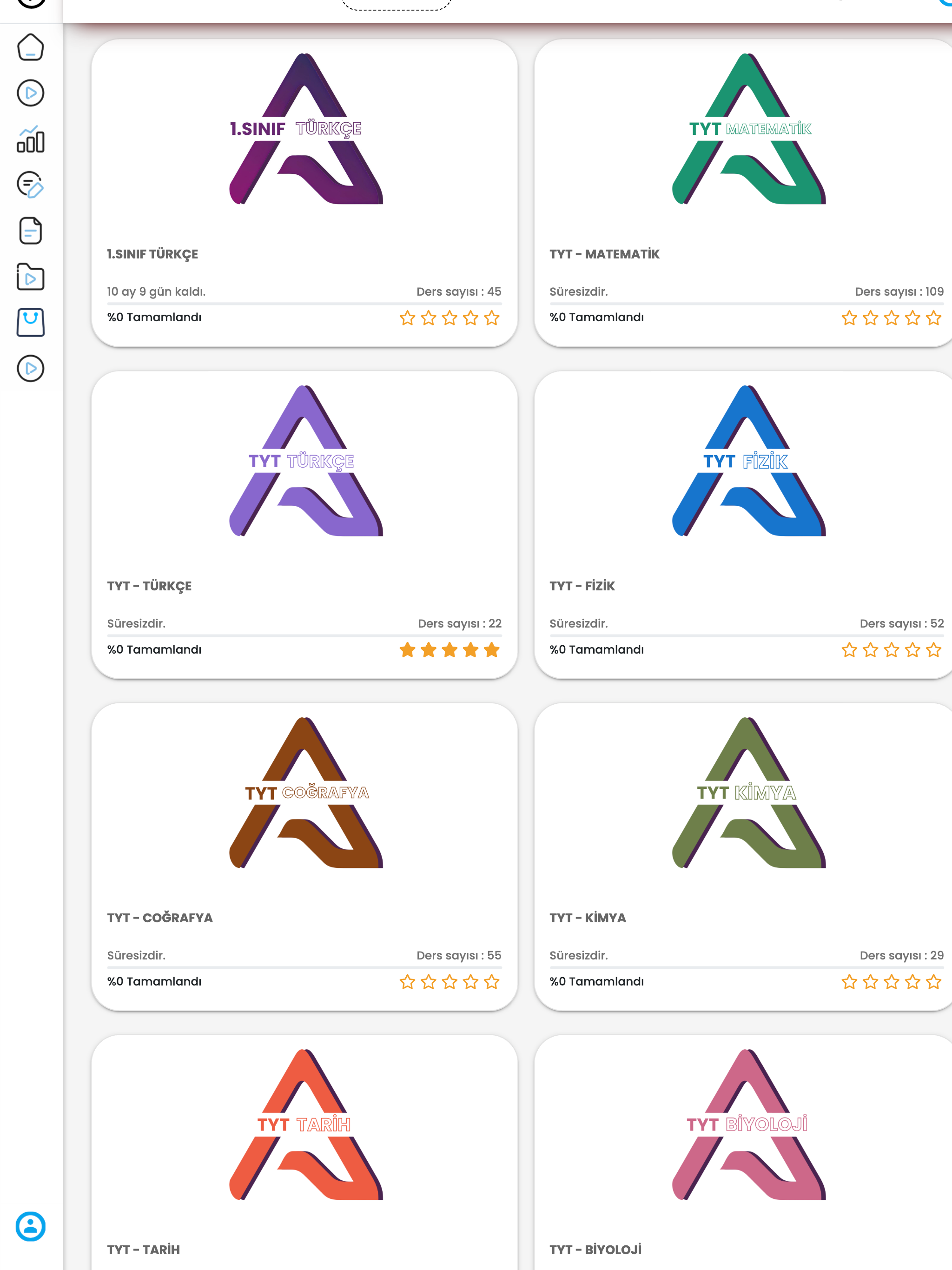Click 'Ders sayısı : 55' lesson count
Screen dimensions: 952x1270
pos(459,955)
